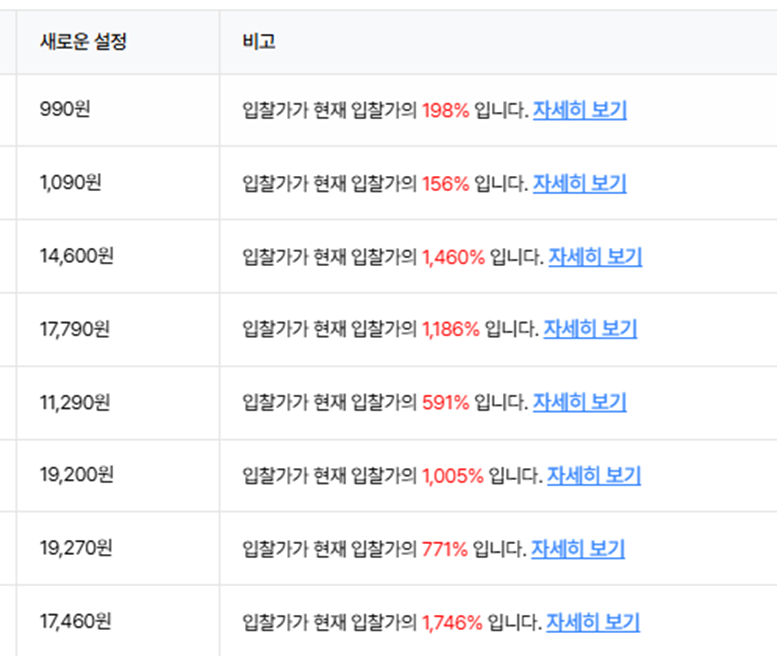Open 자세히 보기 link for 198% bid
The height and width of the screenshot is (656, 777).
pos(580,110)
